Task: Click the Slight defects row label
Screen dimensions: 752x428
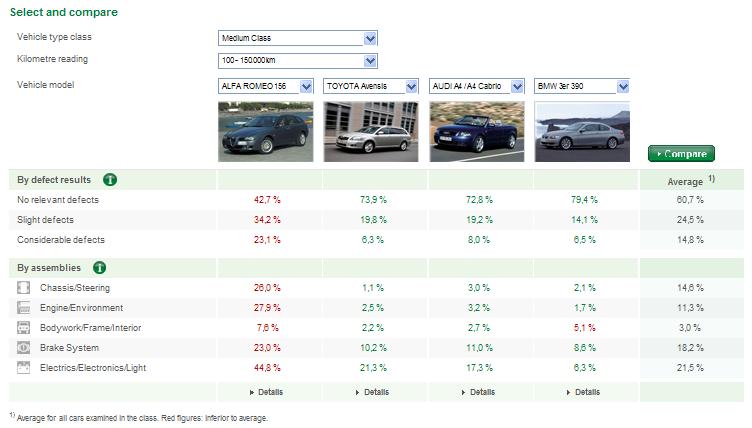Action: tap(46, 220)
